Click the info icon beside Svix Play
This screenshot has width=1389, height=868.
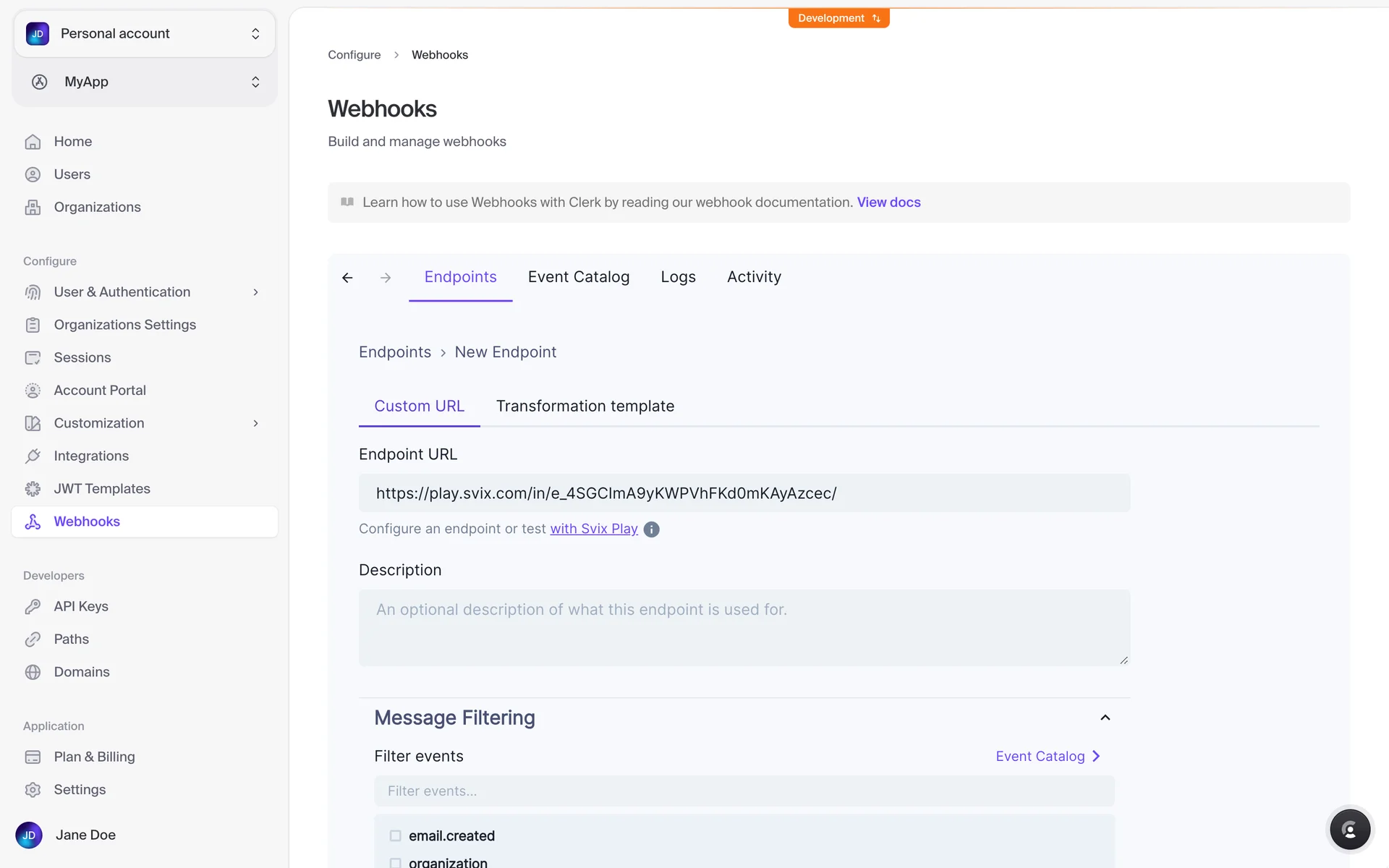pos(651,529)
